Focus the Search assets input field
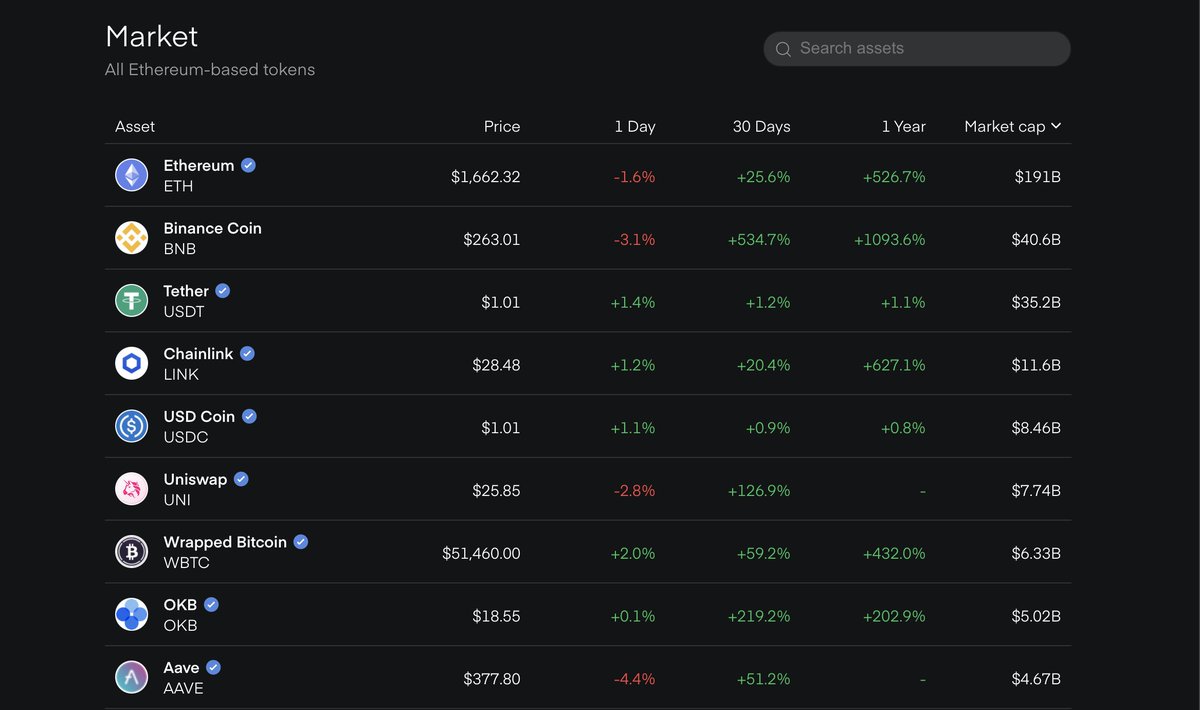Viewport: 1200px width, 710px height. point(917,49)
